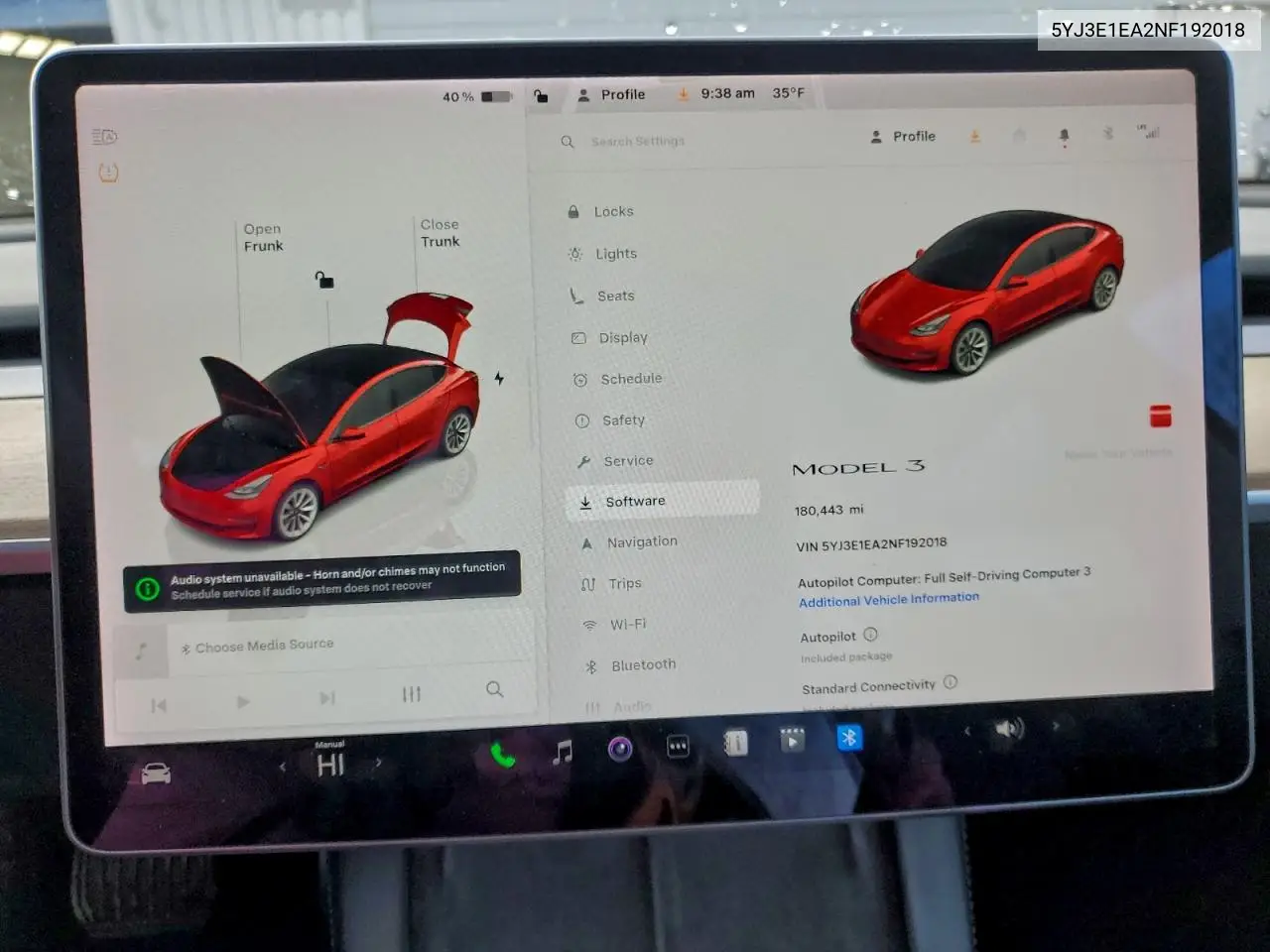This screenshot has height=952, width=1270.
Task: Tap the orange update download icon in settings header
Action: pyautogui.click(x=975, y=136)
